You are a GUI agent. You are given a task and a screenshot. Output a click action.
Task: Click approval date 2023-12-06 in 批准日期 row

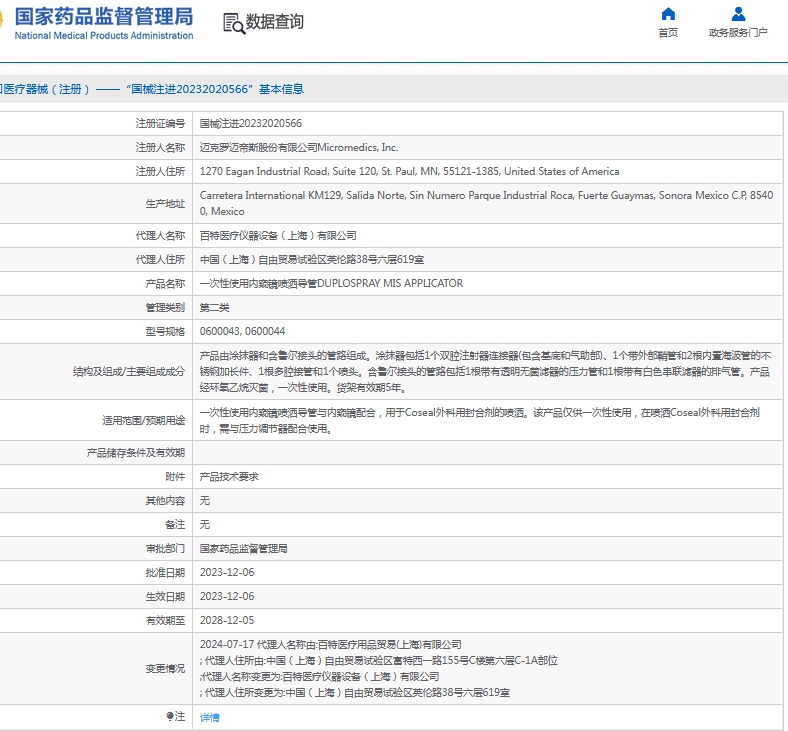227,573
